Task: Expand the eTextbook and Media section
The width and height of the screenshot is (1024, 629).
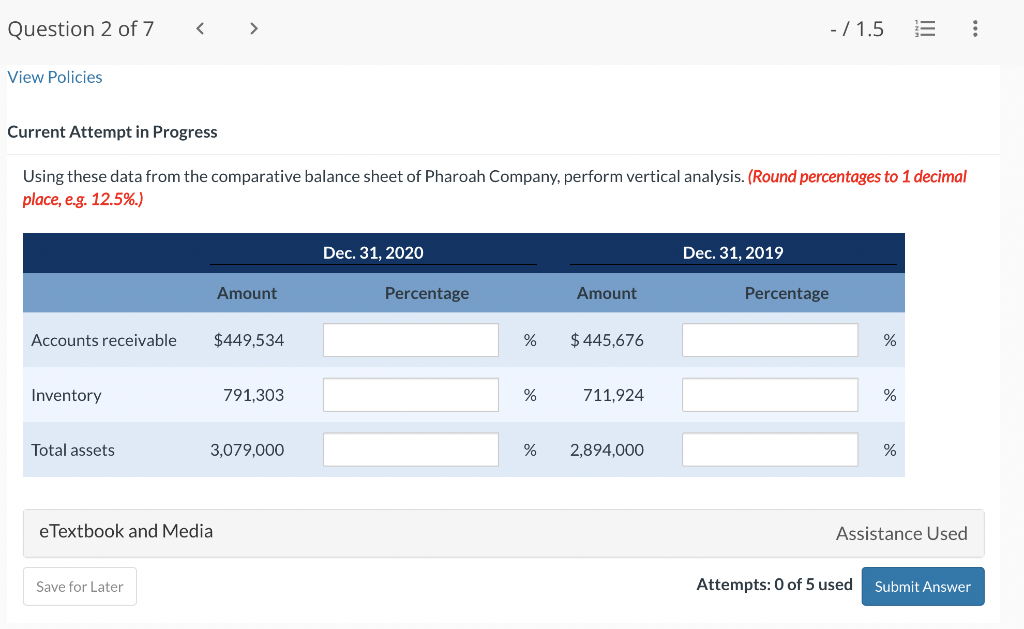Action: pyautogui.click(x=126, y=531)
